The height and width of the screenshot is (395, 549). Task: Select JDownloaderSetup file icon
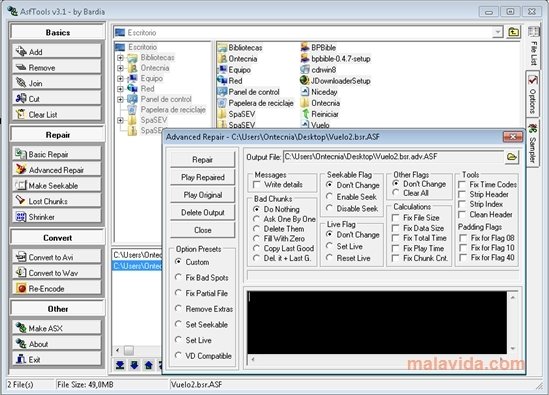[x=305, y=81]
